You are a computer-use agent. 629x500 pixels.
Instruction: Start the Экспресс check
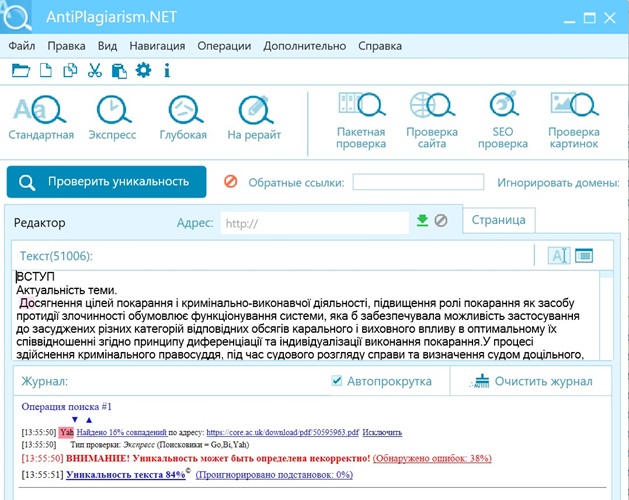click(x=112, y=118)
